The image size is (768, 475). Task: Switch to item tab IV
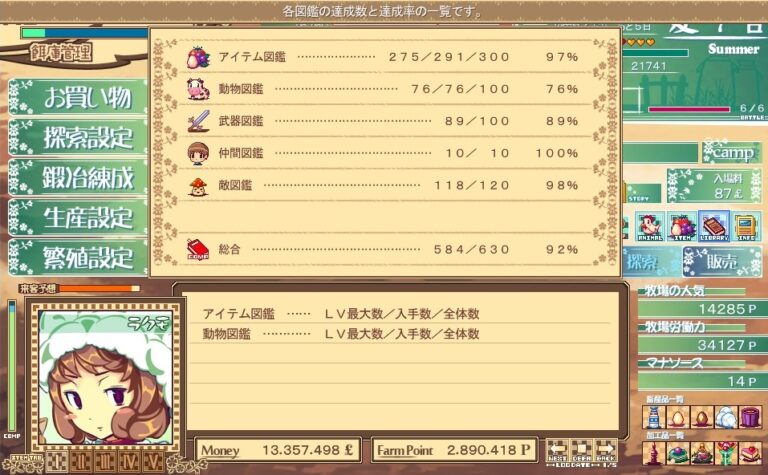tap(129, 462)
